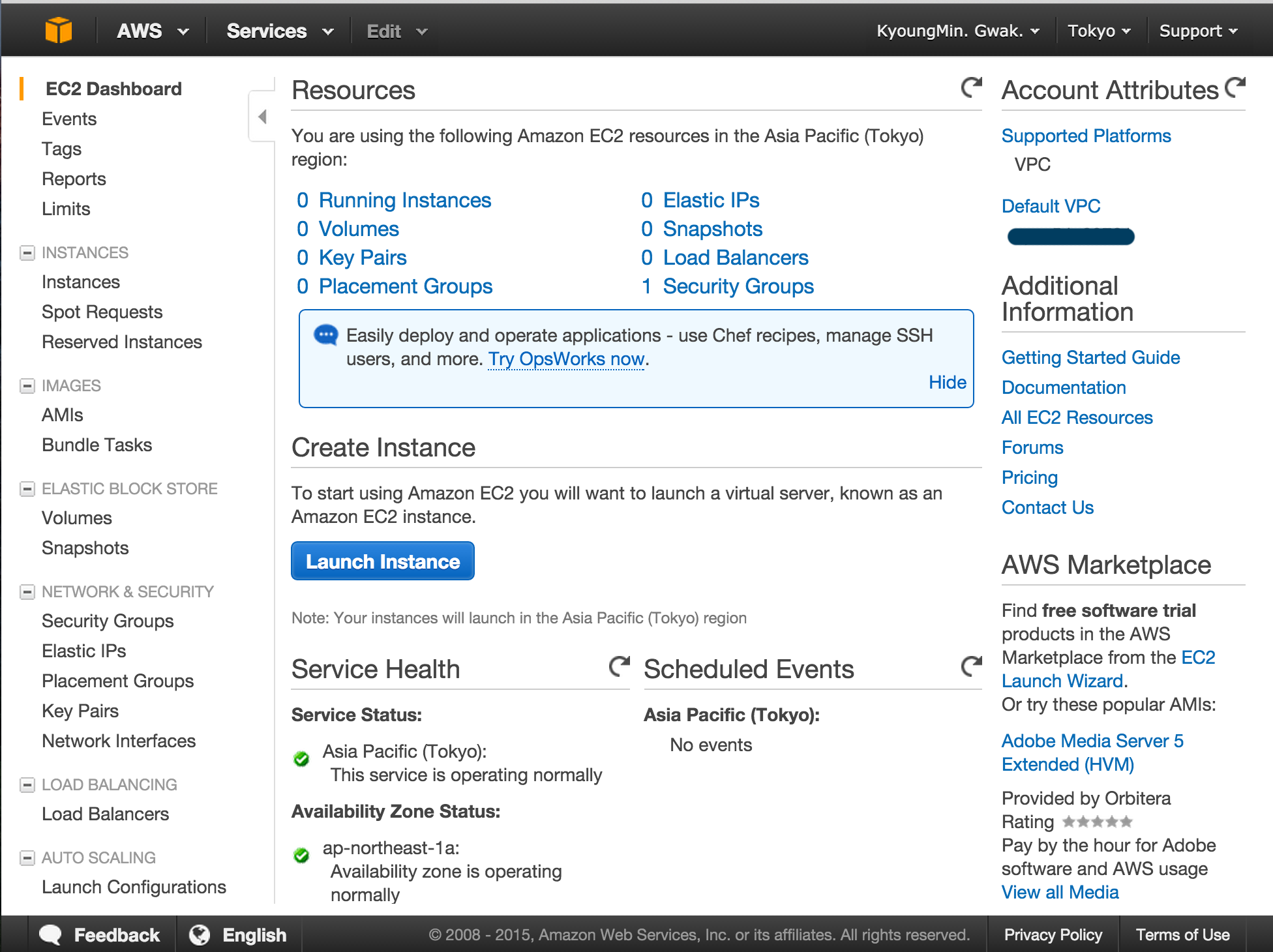Screen dimensions: 1273x952
Task: Open Instances in the sidebar
Action: point(81,282)
